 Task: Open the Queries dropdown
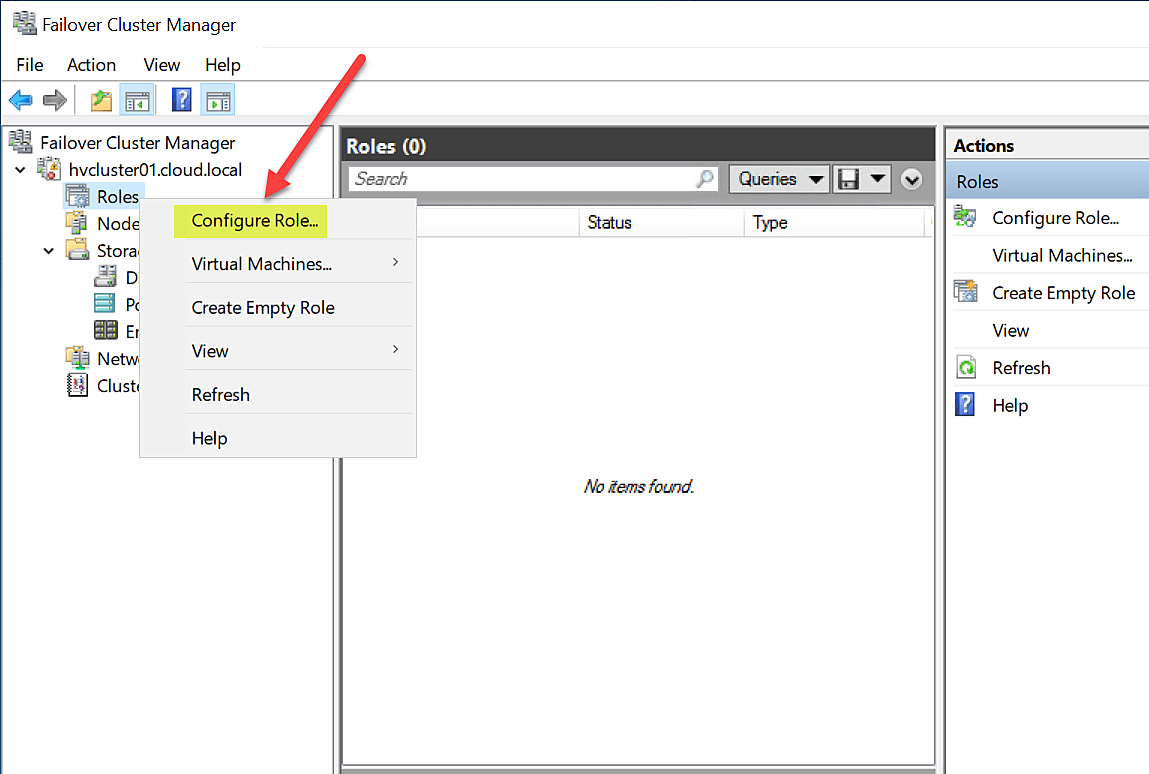click(780, 179)
